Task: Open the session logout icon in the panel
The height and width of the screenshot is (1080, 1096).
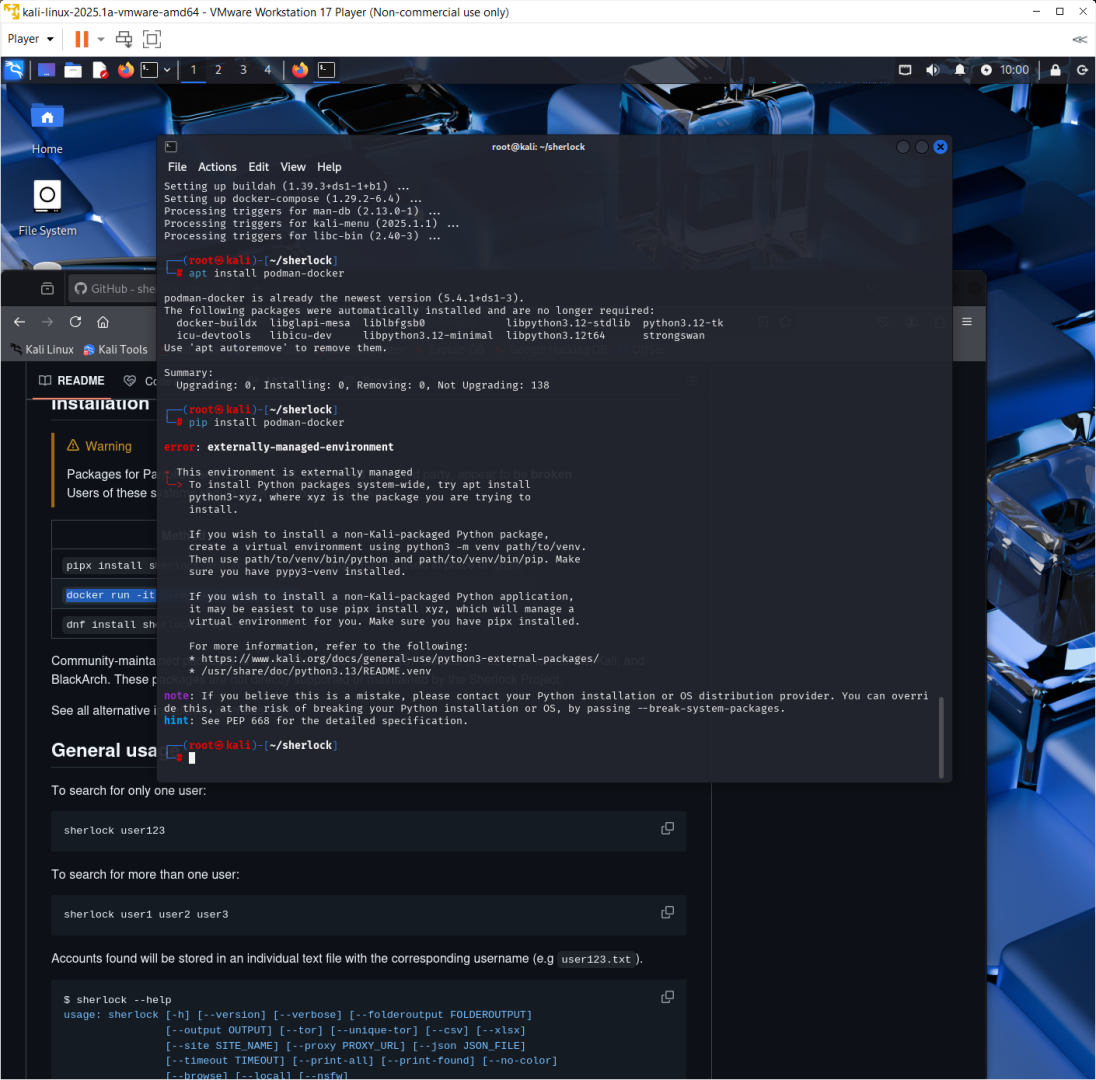Action: click(x=1082, y=70)
